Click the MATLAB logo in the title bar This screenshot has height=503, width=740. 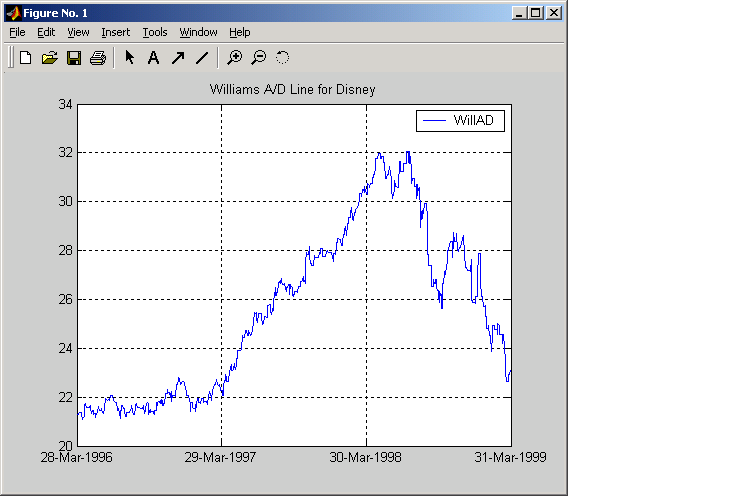[x=14, y=13]
